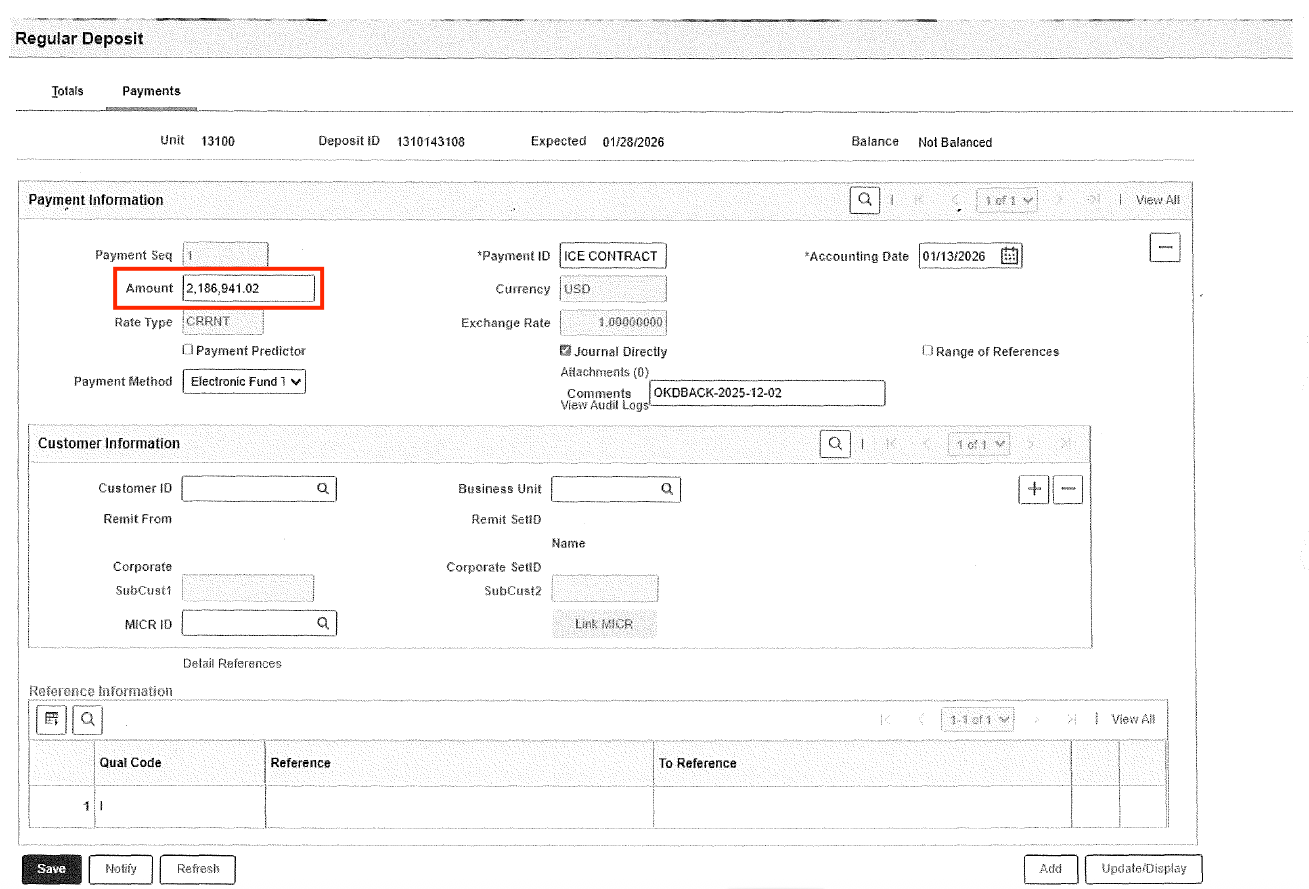This screenshot has width=1309, height=889.
Task: Open MICR ID lookup magnifier
Action: pos(323,623)
